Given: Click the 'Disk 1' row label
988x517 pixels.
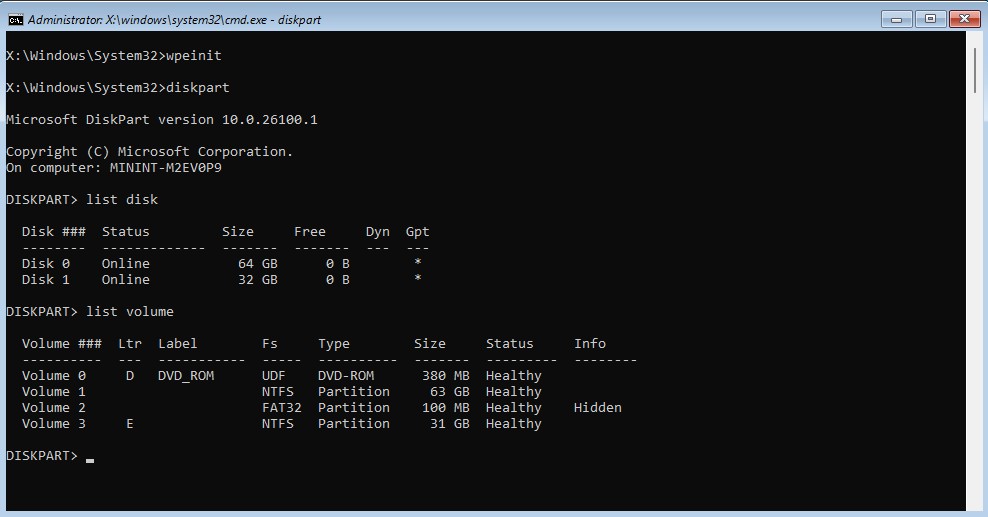Looking at the screenshot, I should click(x=45, y=280).
